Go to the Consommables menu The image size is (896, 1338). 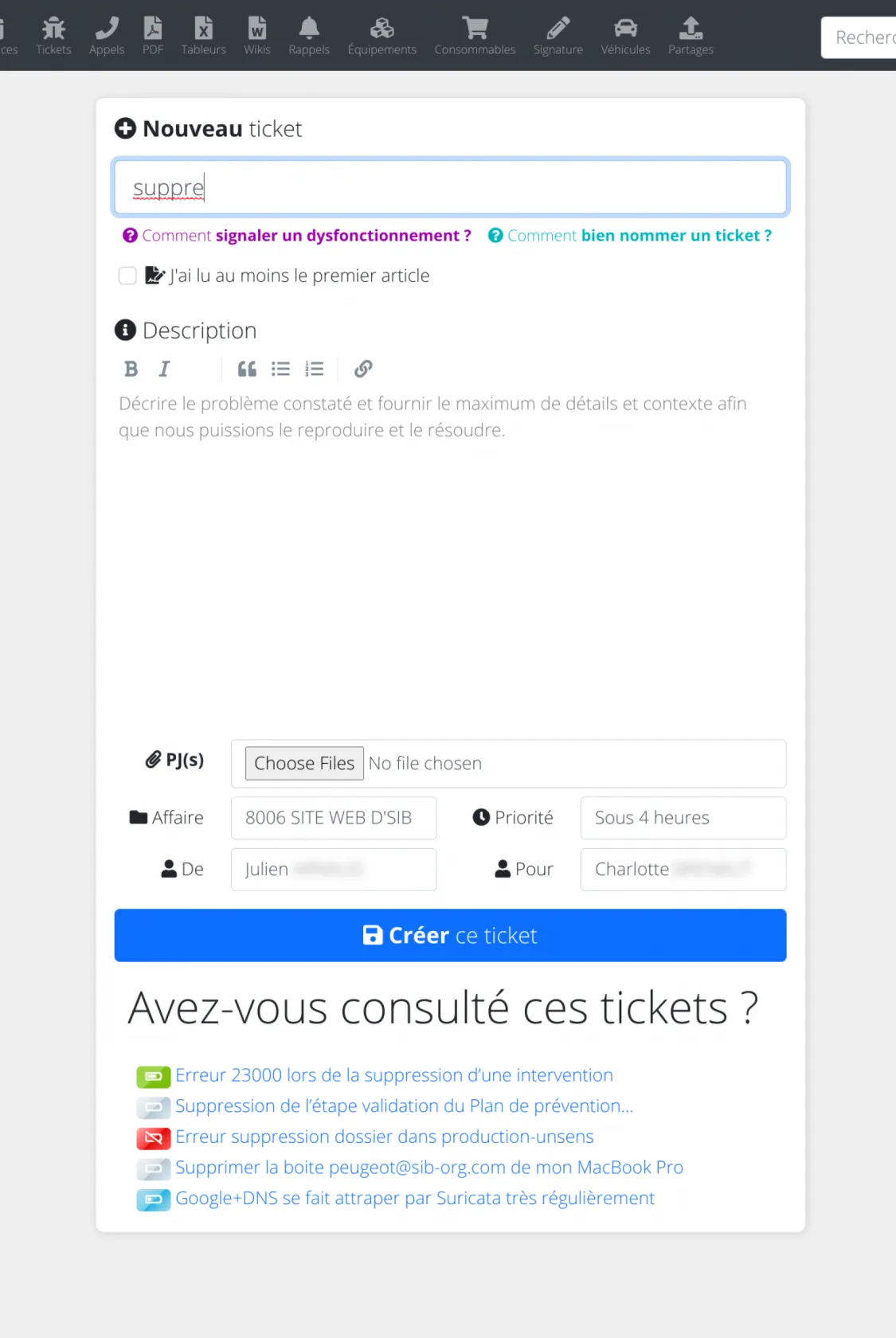[475, 35]
